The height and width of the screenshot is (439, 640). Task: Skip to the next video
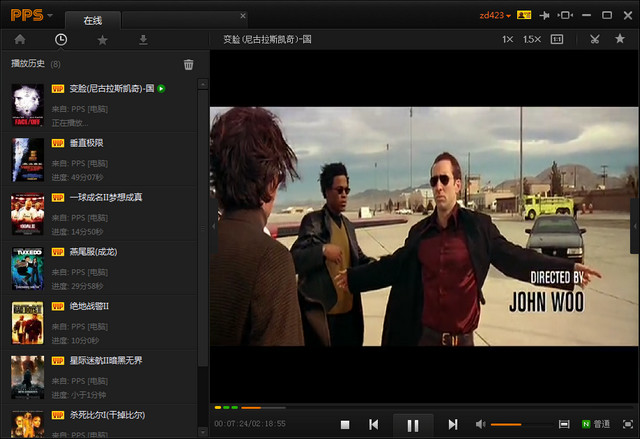coord(452,425)
